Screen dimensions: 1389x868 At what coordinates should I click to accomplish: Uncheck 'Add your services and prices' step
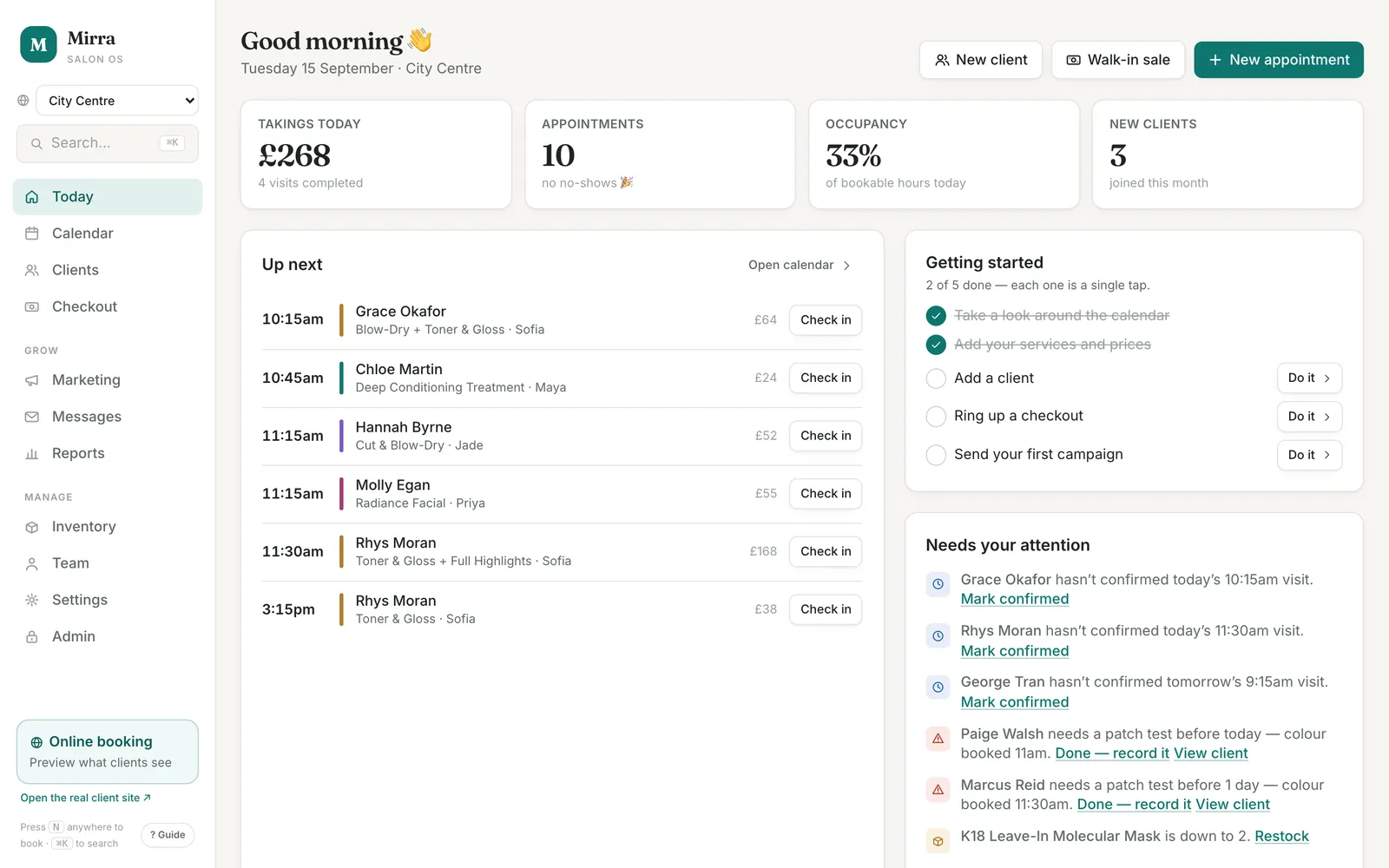[936, 345]
